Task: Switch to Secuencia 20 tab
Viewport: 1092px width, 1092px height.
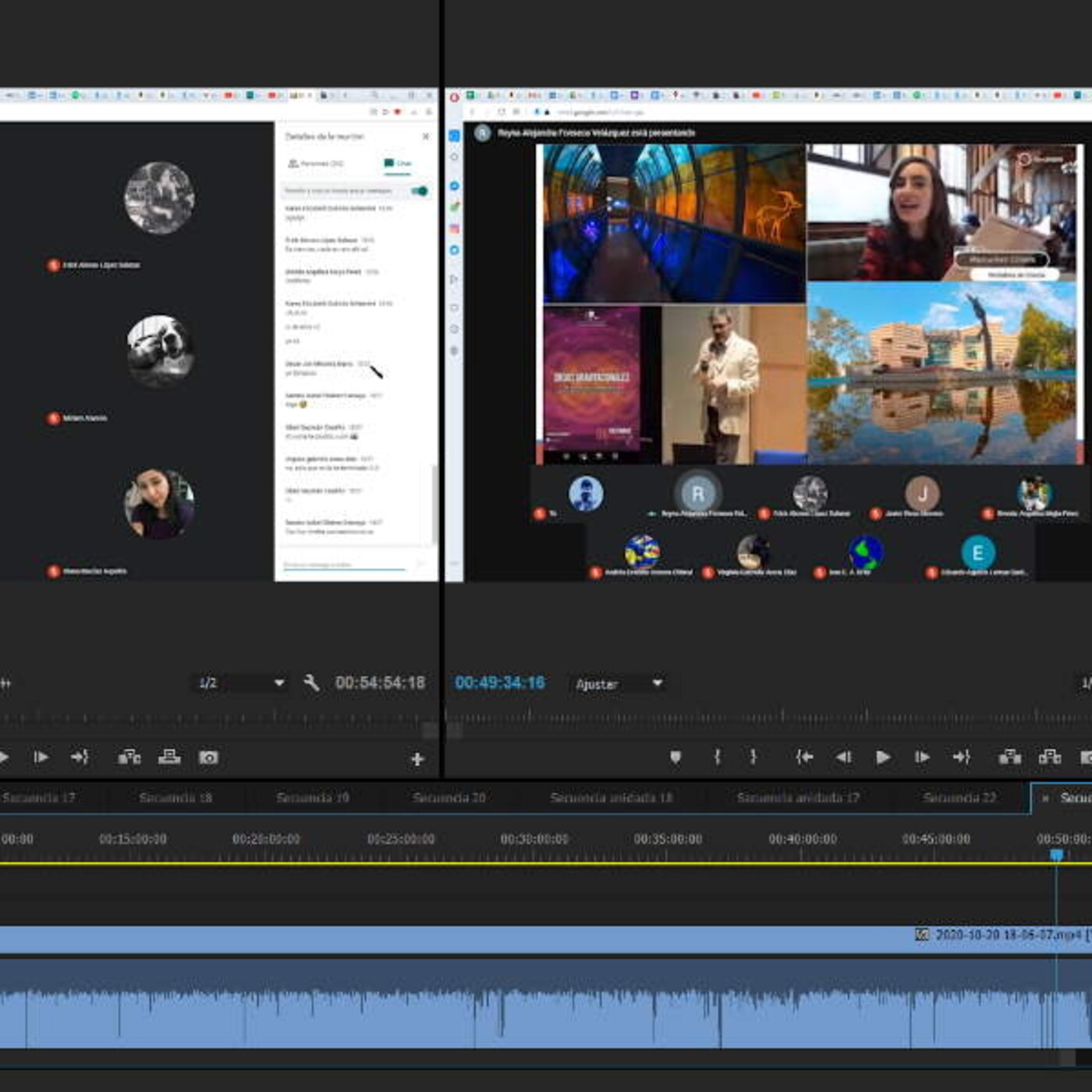Action: (449, 798)
